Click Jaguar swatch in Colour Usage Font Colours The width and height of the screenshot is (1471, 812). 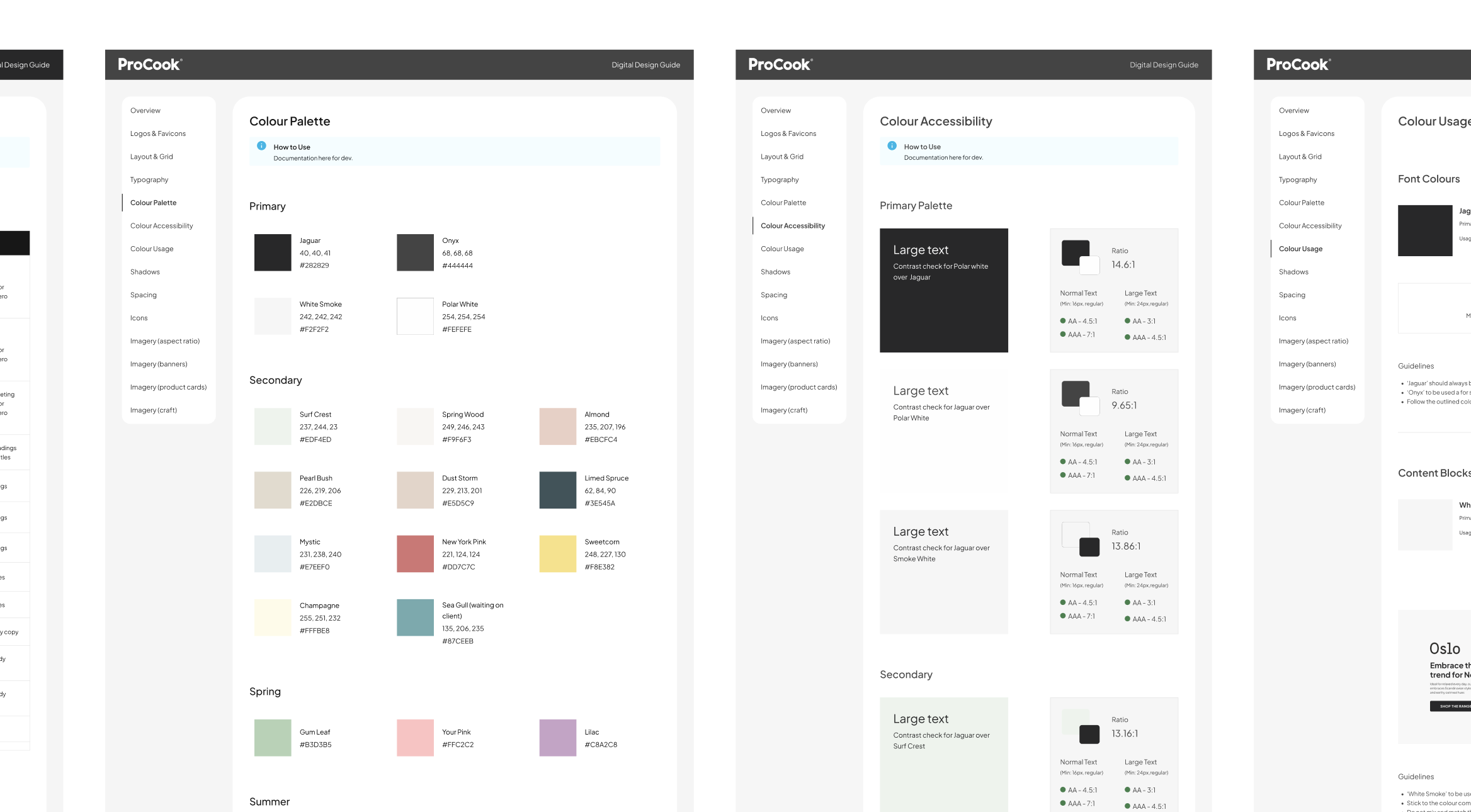(1425, 230)
